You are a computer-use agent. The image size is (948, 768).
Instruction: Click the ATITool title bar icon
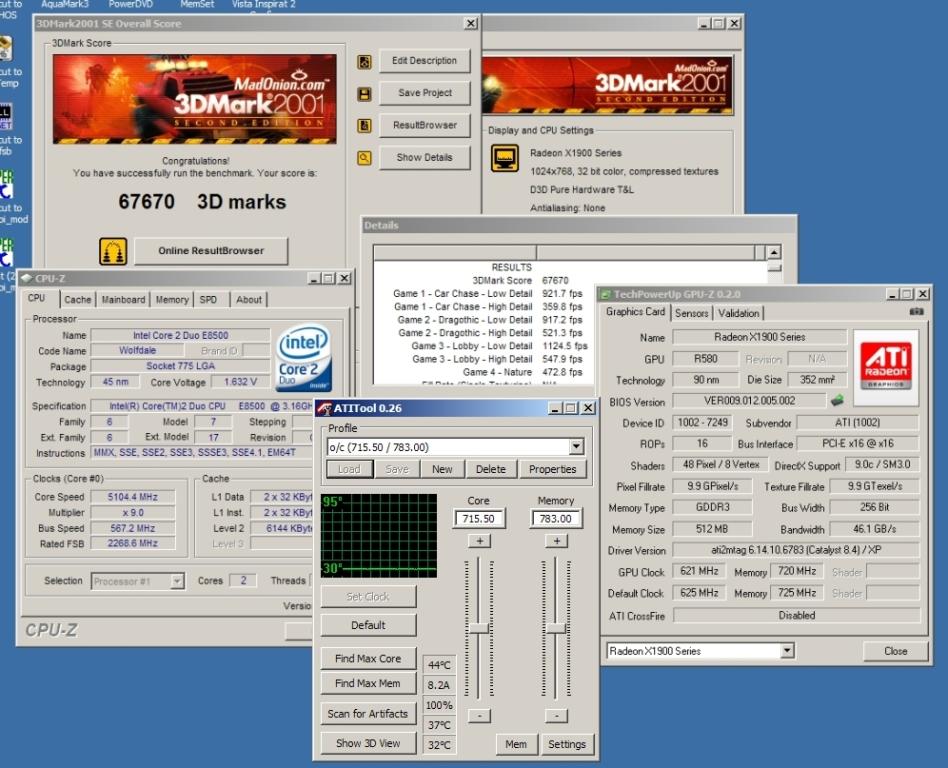(325, 408)
